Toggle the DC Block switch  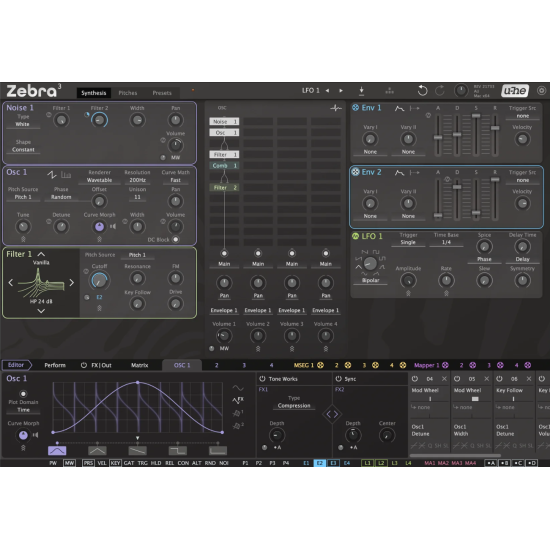175,239
